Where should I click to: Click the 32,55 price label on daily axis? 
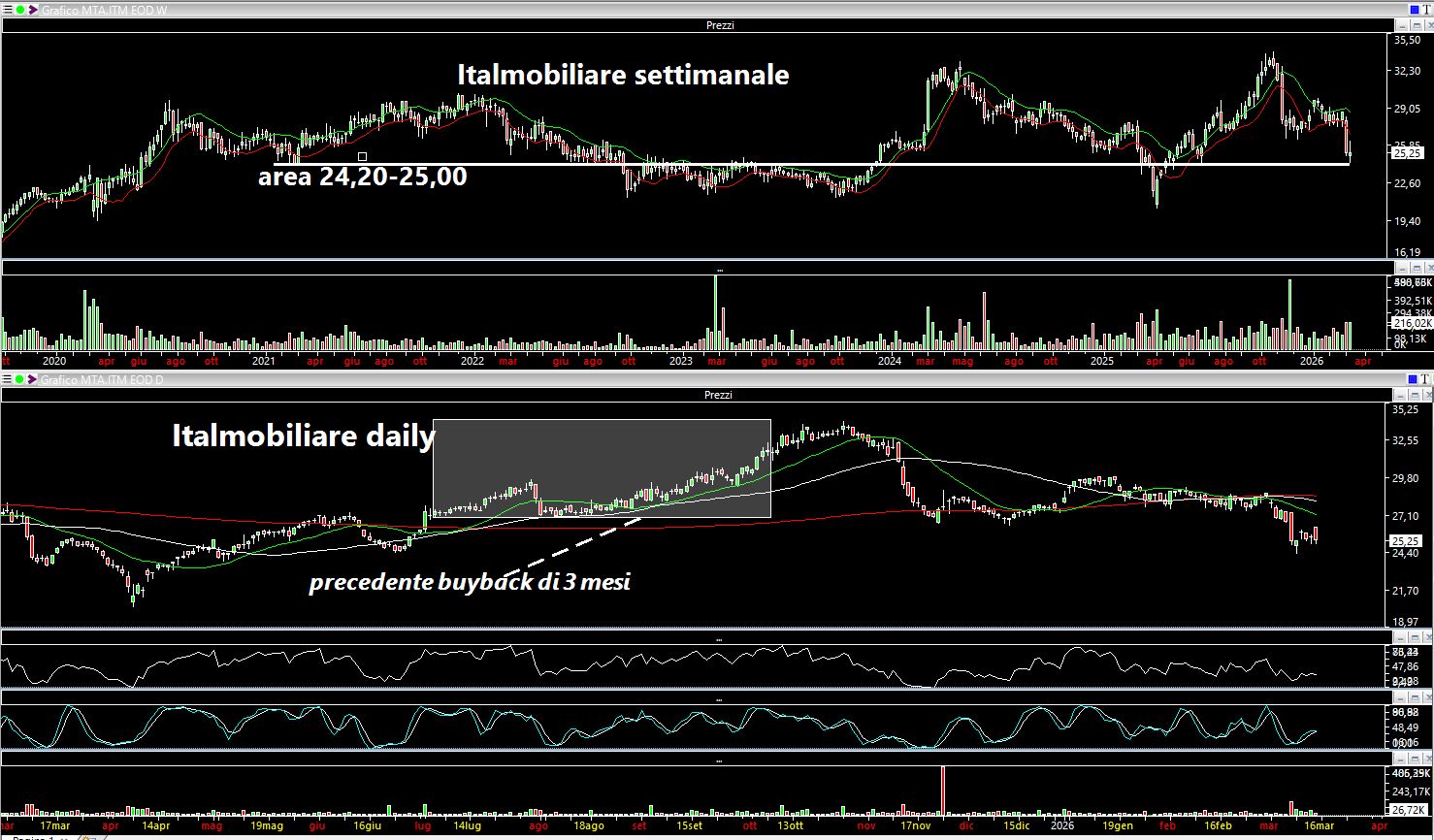click(1407, 440)
